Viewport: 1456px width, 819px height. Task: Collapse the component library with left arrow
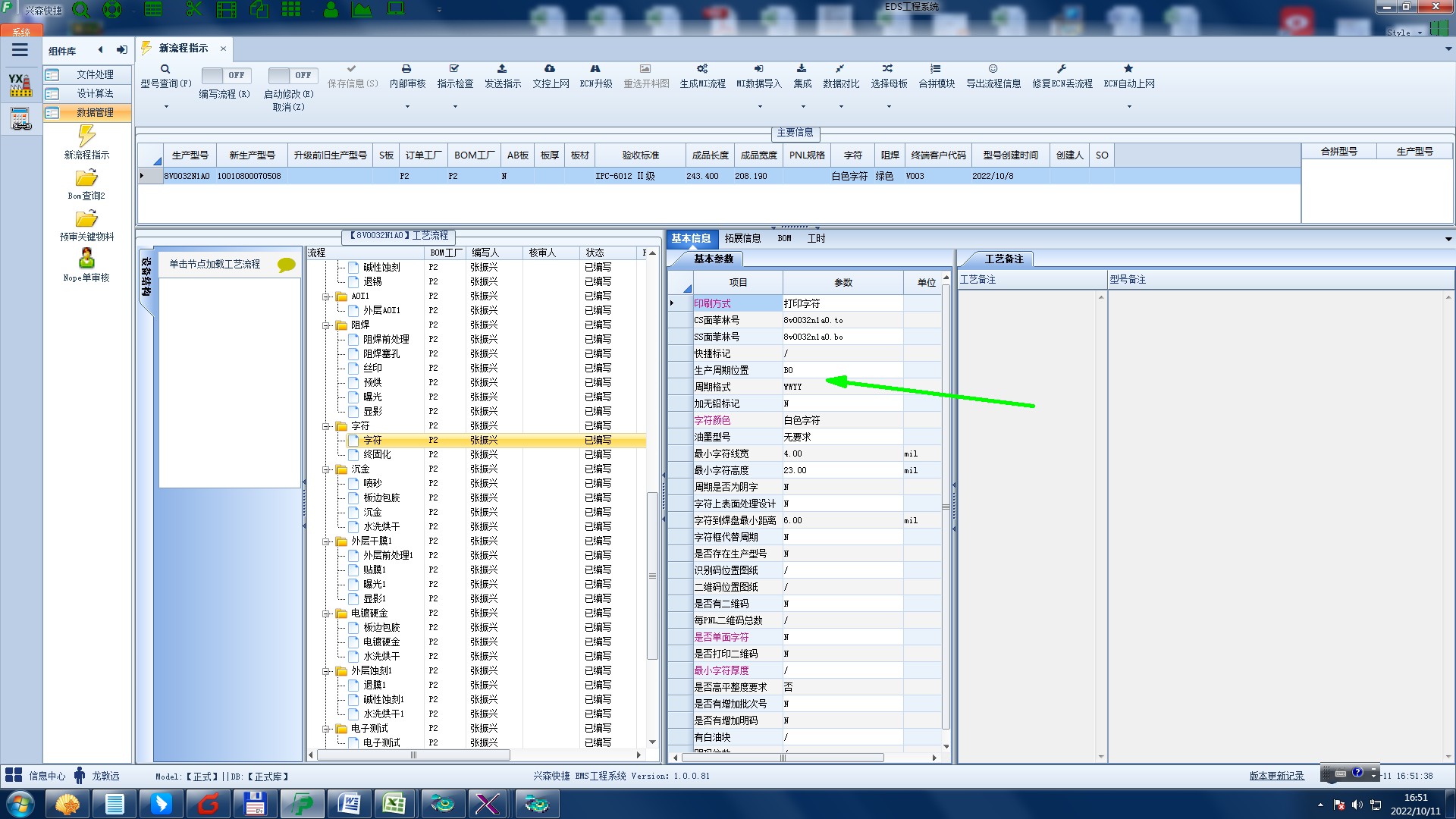tap(100, 50)
